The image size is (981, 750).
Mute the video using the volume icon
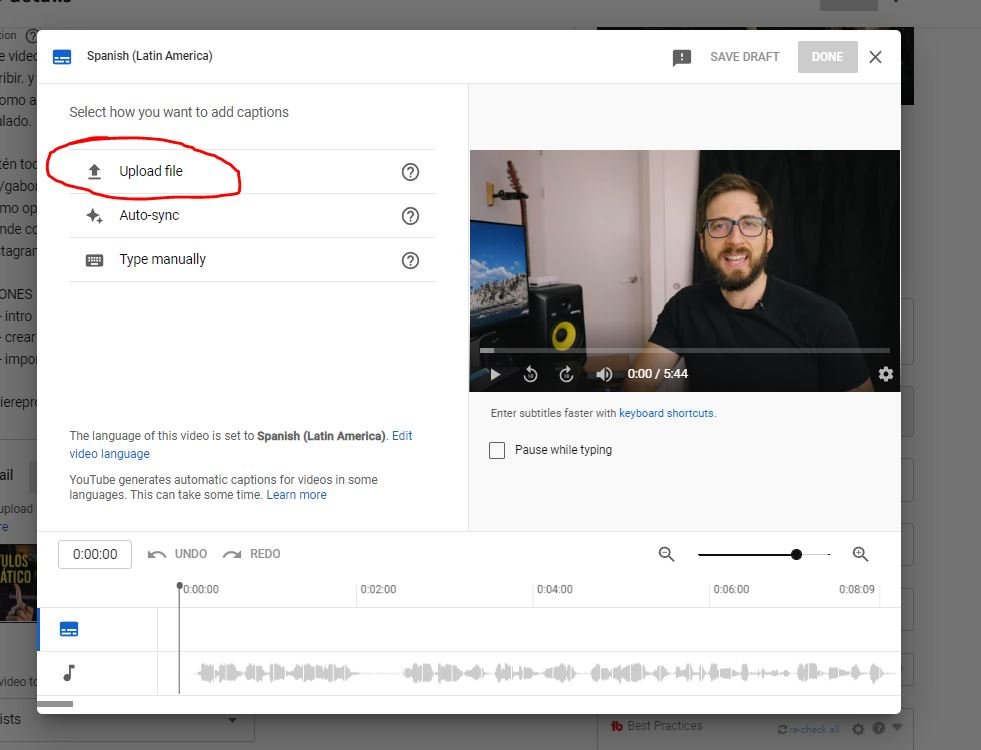point(604,373)
